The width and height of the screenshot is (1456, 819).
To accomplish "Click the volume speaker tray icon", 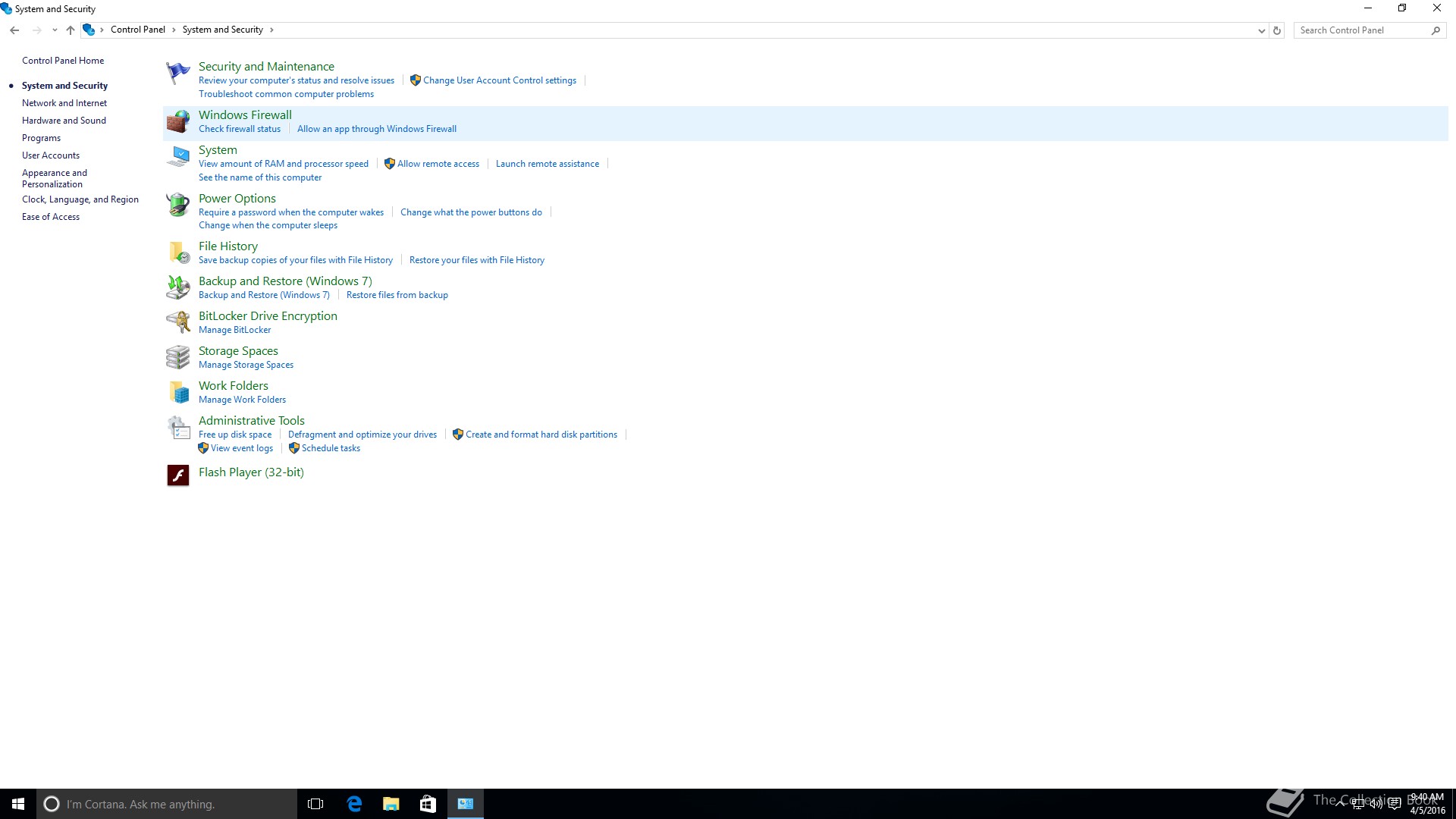I will click(1376, 805).
